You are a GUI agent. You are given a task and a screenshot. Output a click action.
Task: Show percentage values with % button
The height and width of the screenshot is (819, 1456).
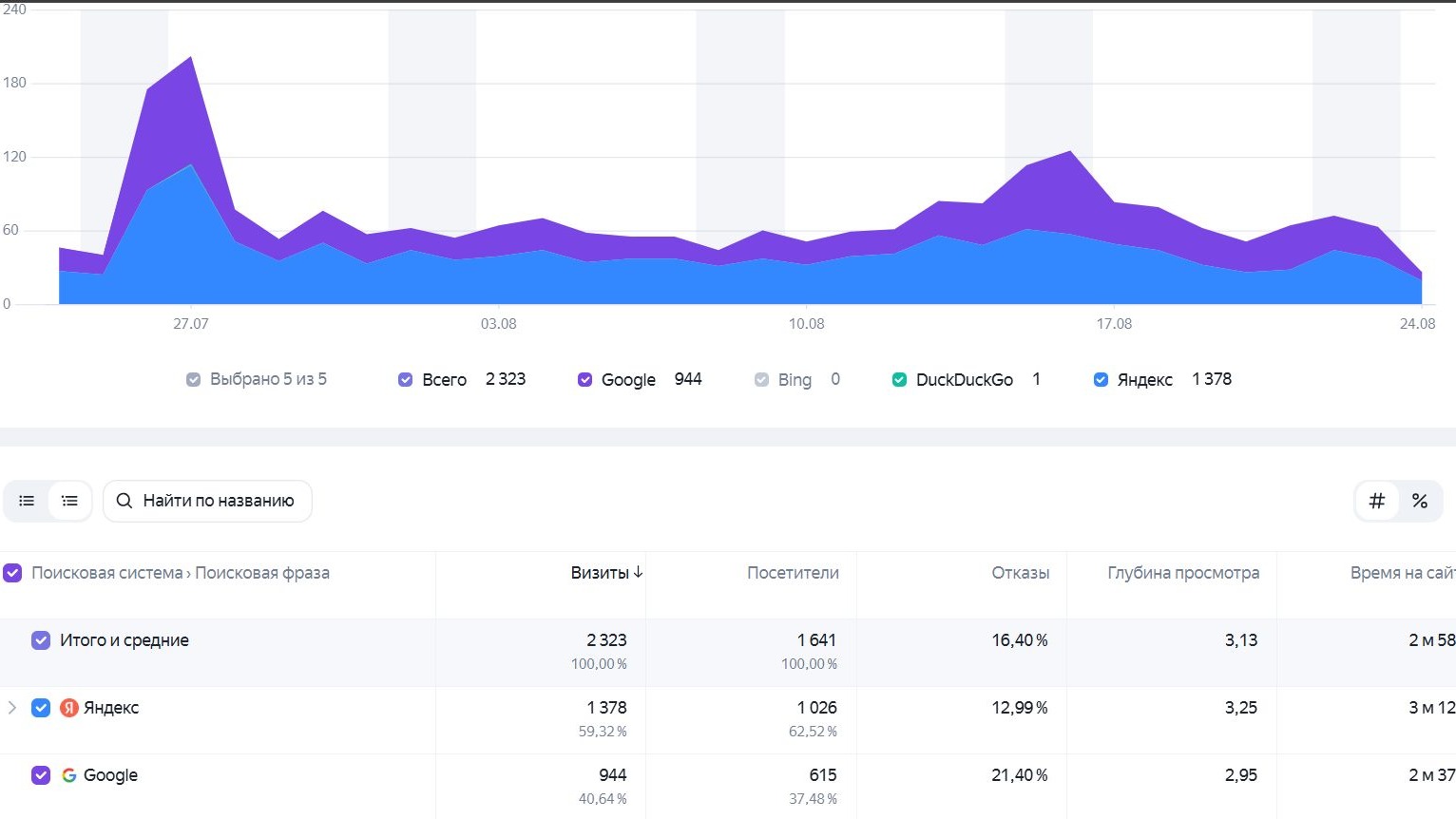pos(1420,501)
